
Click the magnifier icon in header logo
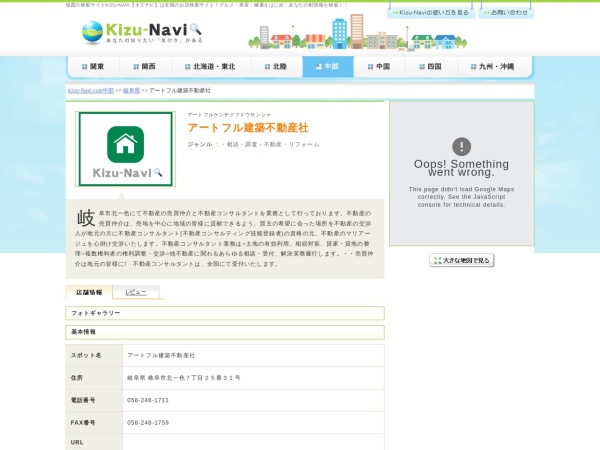pyautogui.click(x=196, y=29)
